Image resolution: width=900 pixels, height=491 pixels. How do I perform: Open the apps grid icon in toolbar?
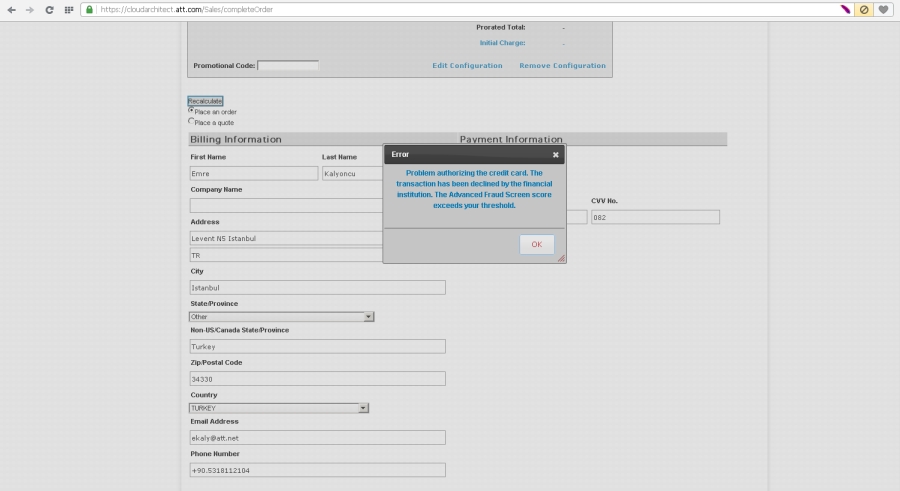69,10
